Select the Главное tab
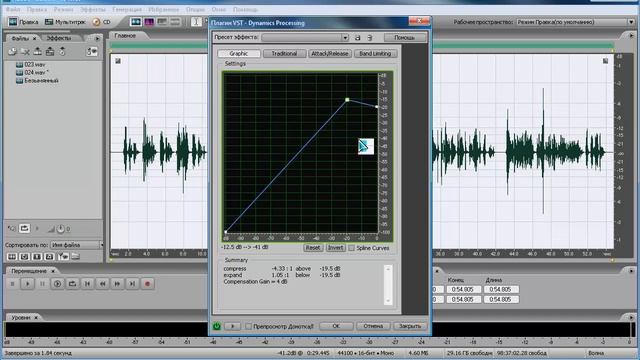This screenshot has height=360, width=640. (125, 36)
